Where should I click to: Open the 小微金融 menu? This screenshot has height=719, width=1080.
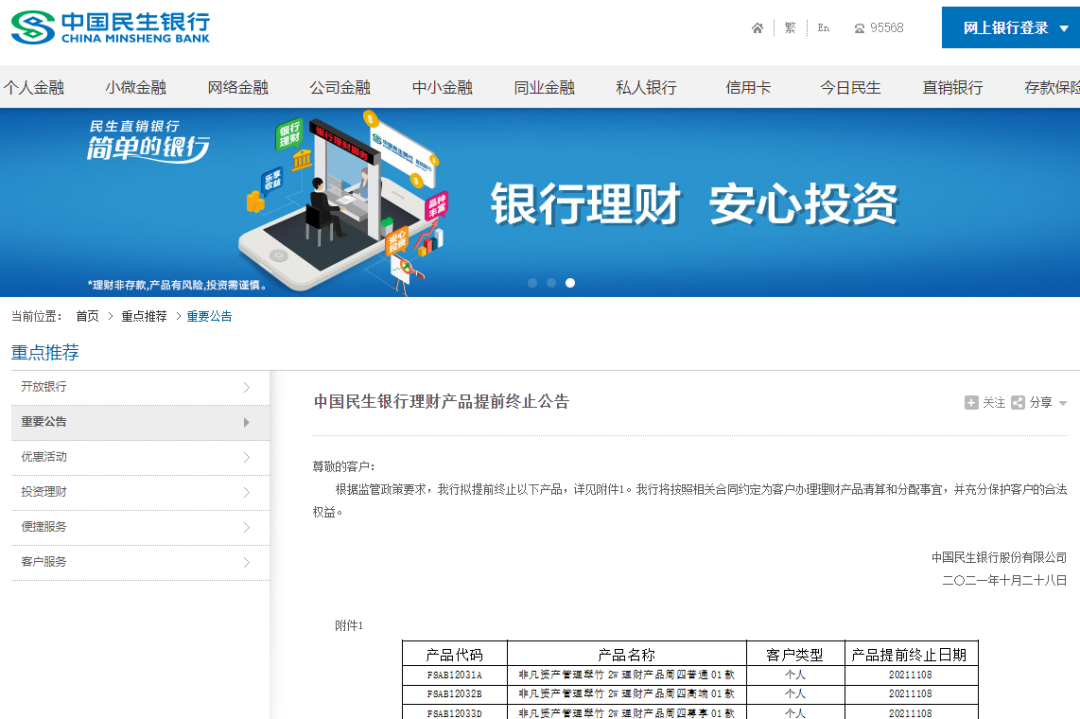tap(136, 87)
